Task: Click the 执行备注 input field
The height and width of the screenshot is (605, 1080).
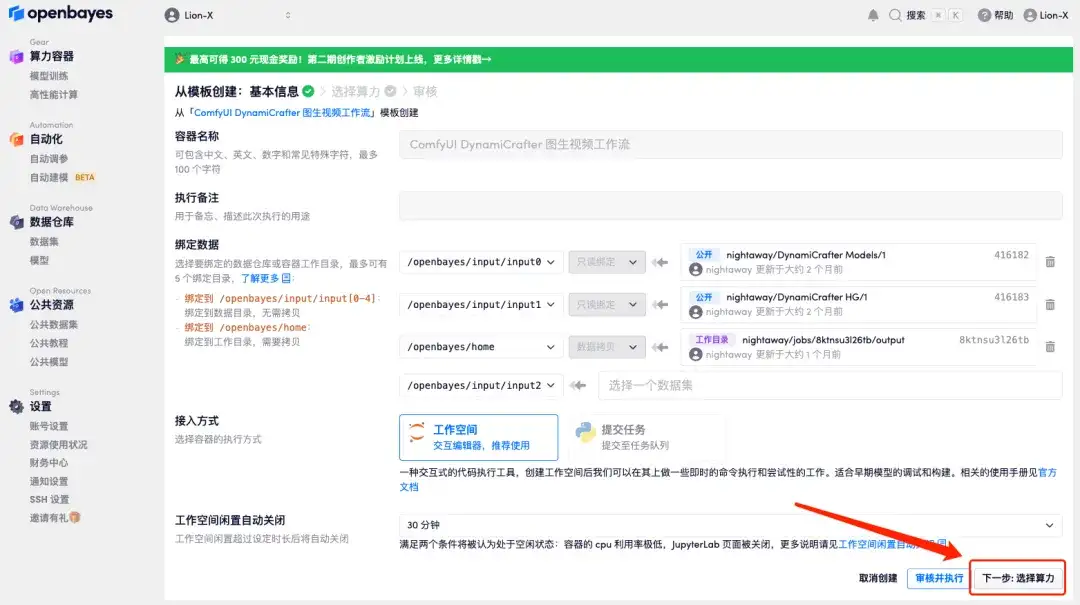Action: (x=730, y=205)
